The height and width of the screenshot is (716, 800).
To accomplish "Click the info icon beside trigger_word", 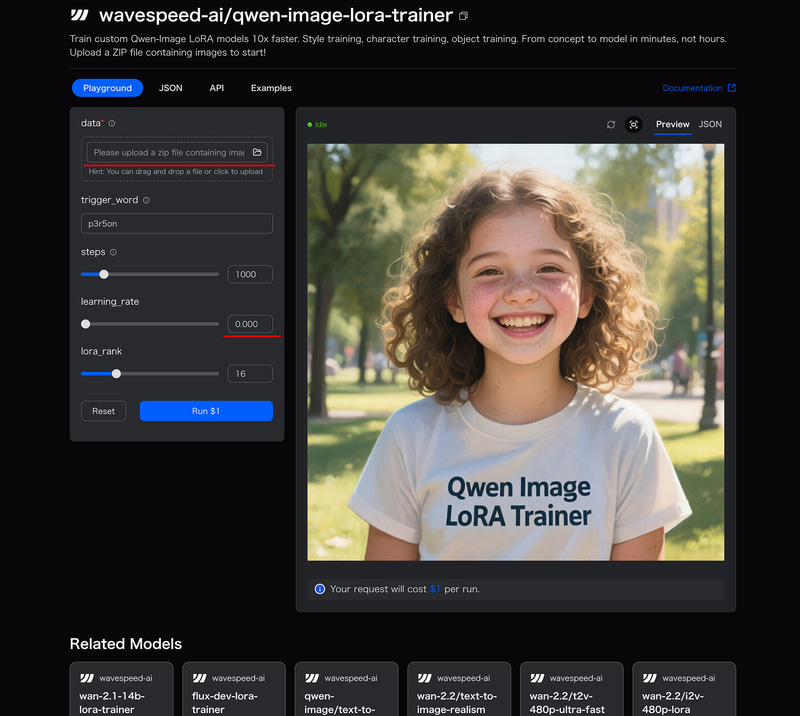I will pos(147,200).
